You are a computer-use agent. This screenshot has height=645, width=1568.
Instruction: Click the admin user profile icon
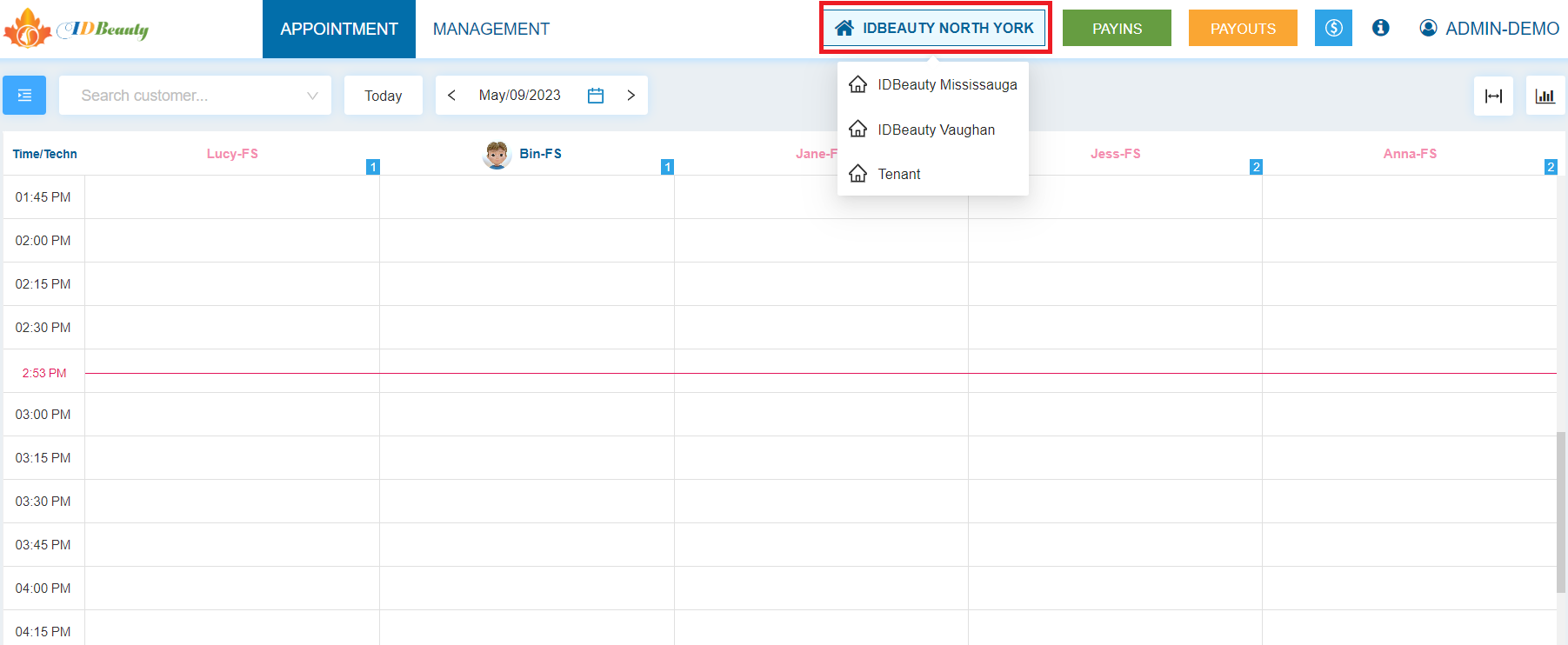(1428, 28)
